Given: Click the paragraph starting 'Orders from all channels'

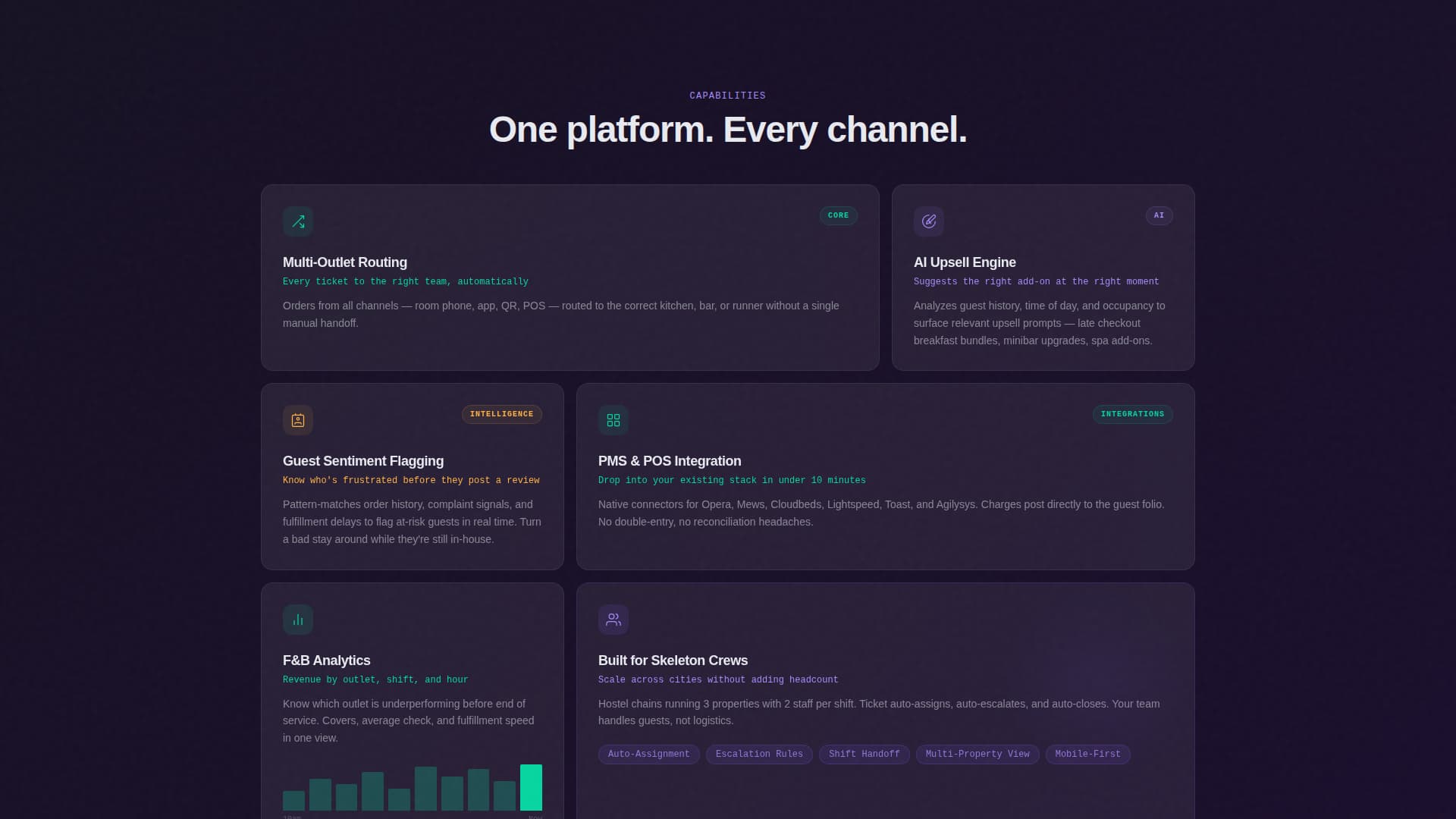Looking at the screenshot, I should 561,315.
